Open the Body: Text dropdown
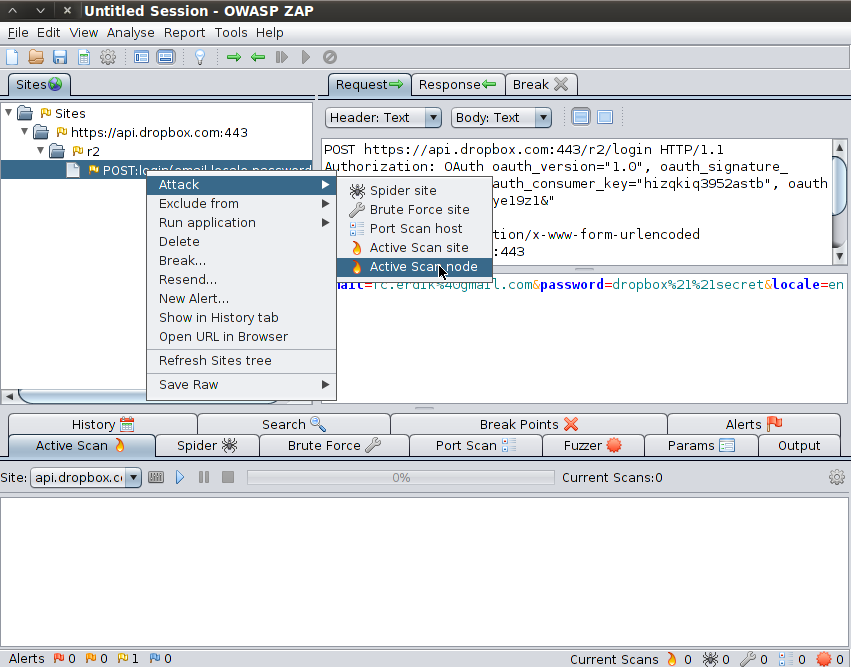The width and height of the screenshot is (851, 667). coord(501,117)
